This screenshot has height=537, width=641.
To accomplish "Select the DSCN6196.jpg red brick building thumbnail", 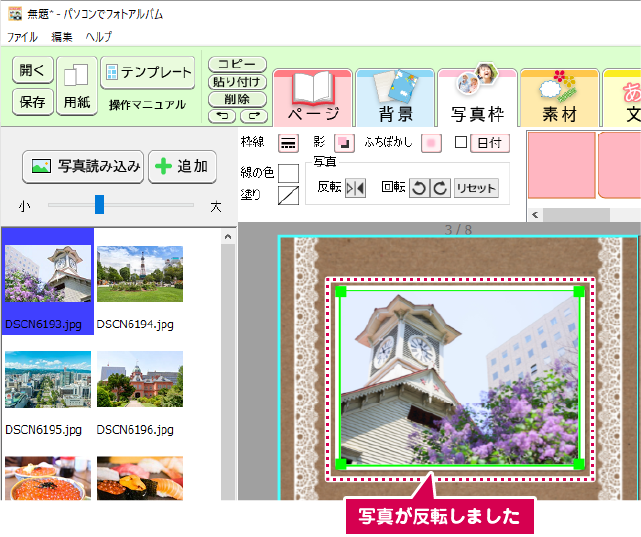I will (x=140, y=379).
